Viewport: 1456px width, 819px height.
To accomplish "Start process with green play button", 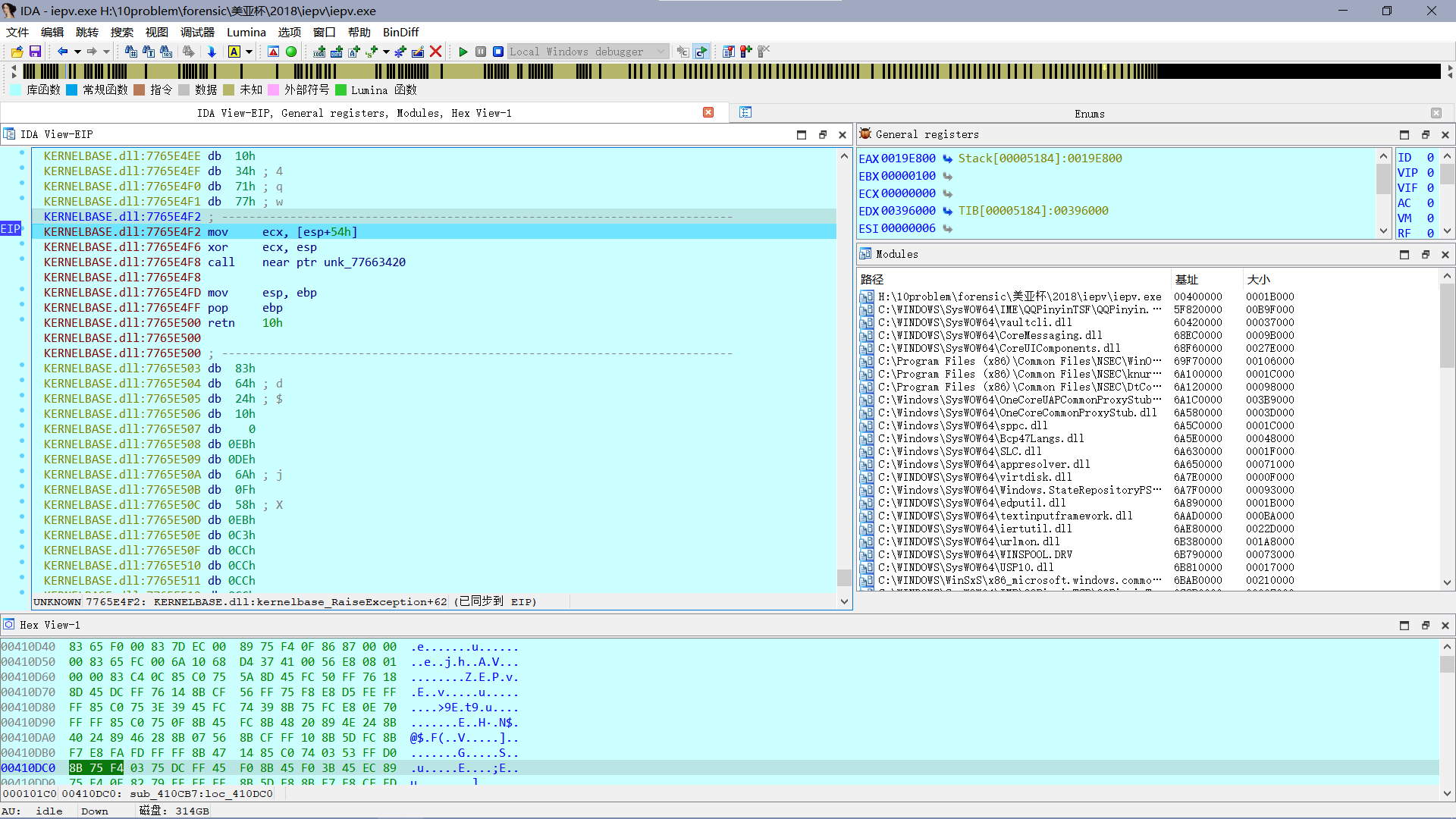I will coord(463,52).
